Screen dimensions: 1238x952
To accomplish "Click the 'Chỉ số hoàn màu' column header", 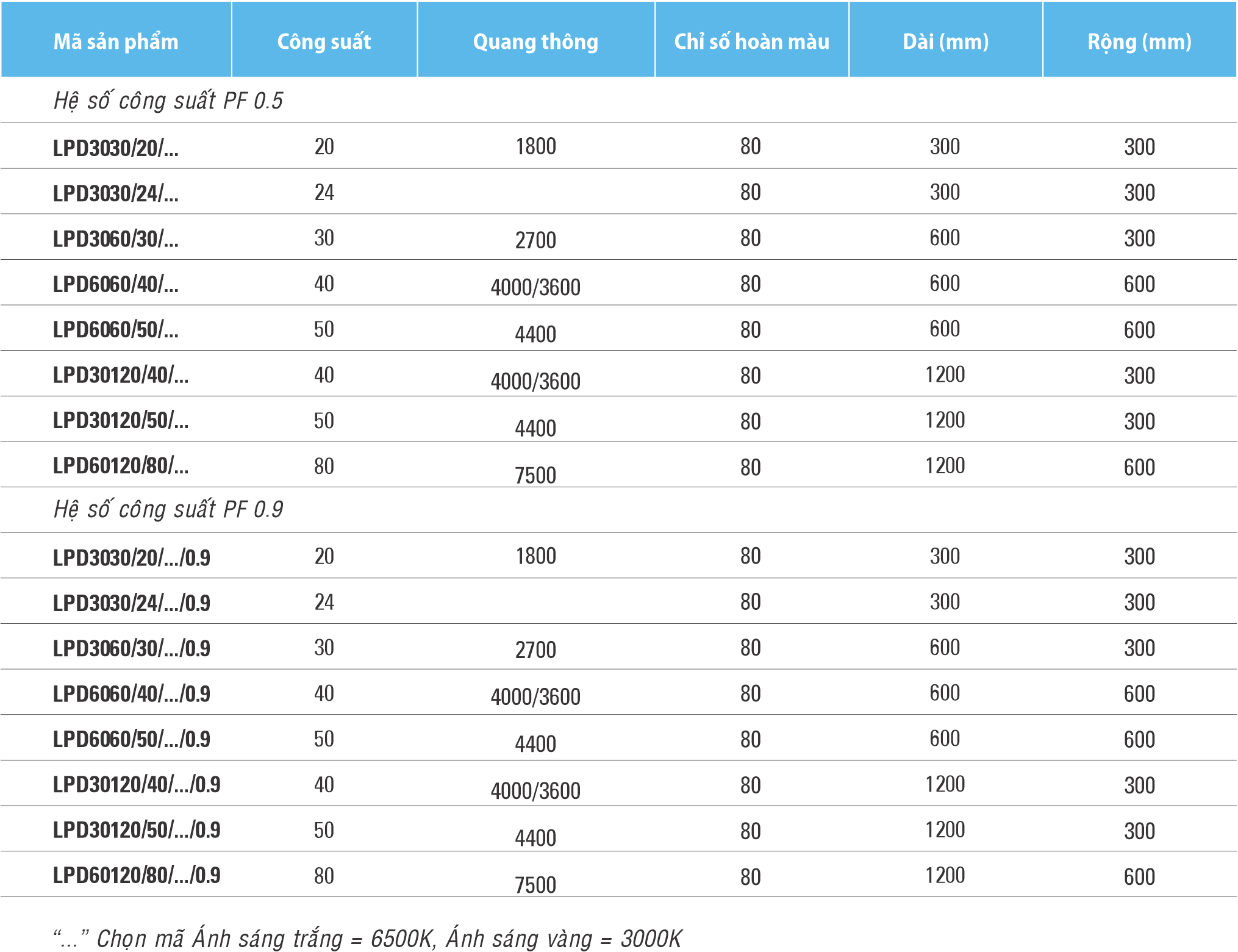I will [x=751, y=40].
